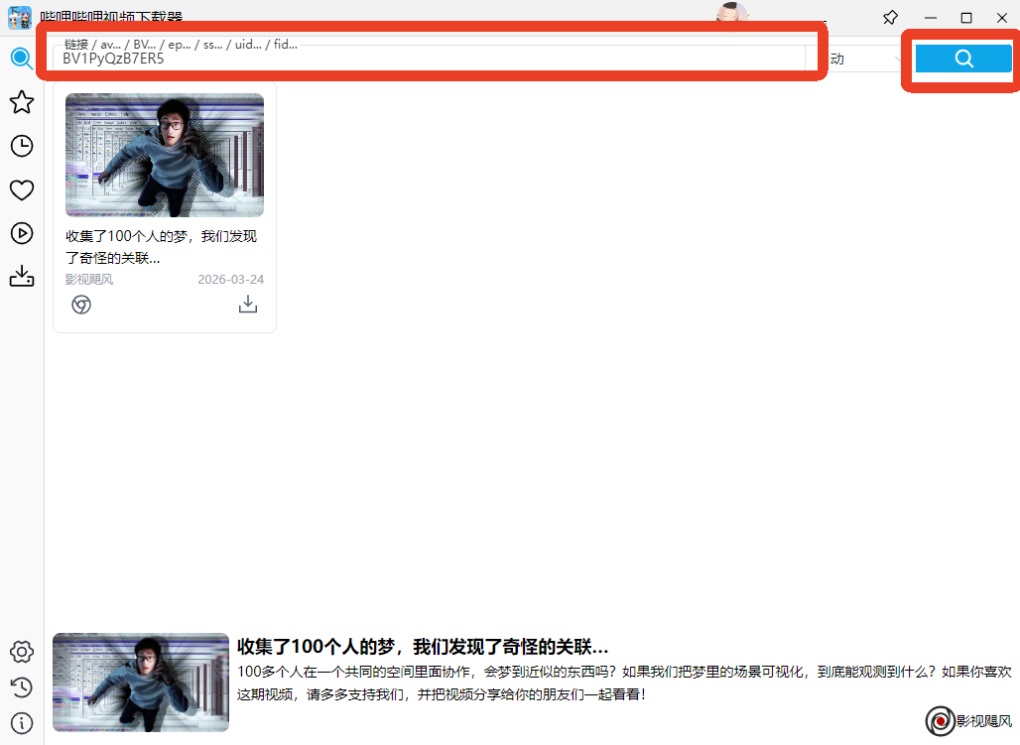Click the video card thumbnail
The height and width of the screenshot is (745, 1020).
point(165,155)
